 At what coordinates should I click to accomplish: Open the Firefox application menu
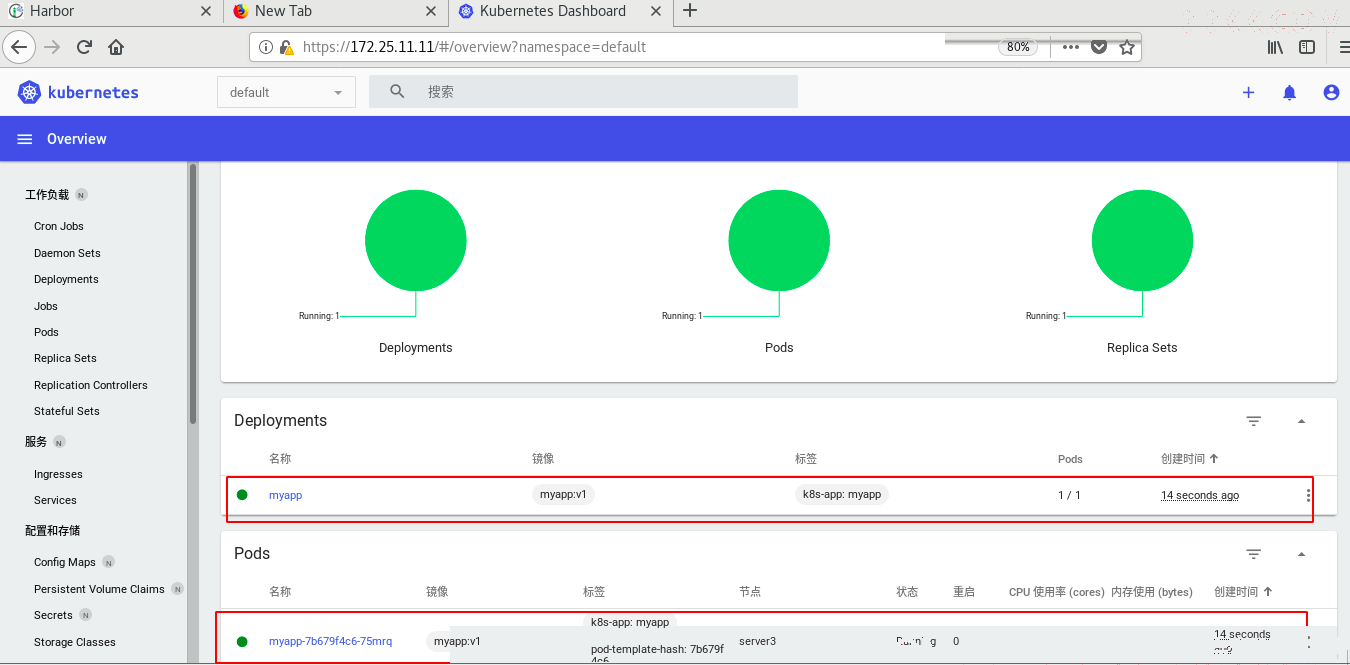(1343, 47)
